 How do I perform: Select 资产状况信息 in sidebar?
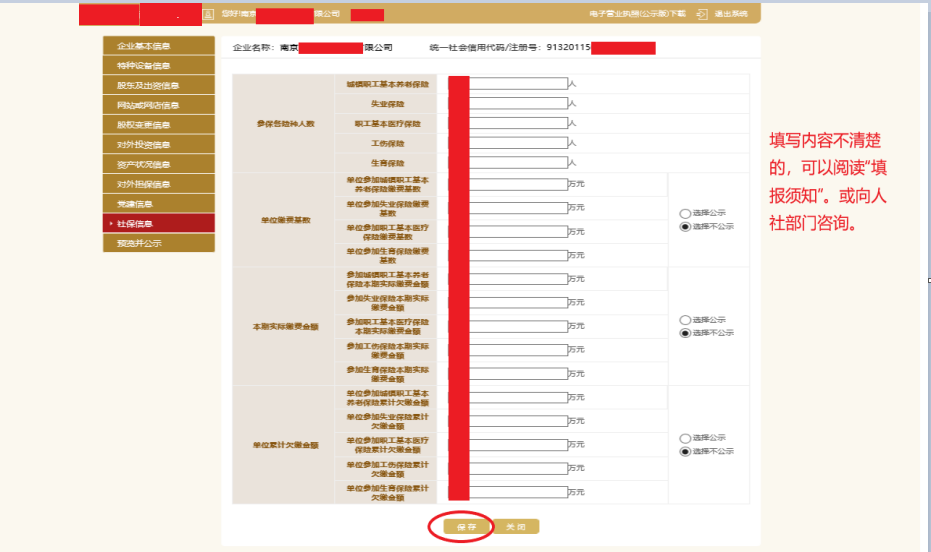pyautogui.click(x=159, y=164)
